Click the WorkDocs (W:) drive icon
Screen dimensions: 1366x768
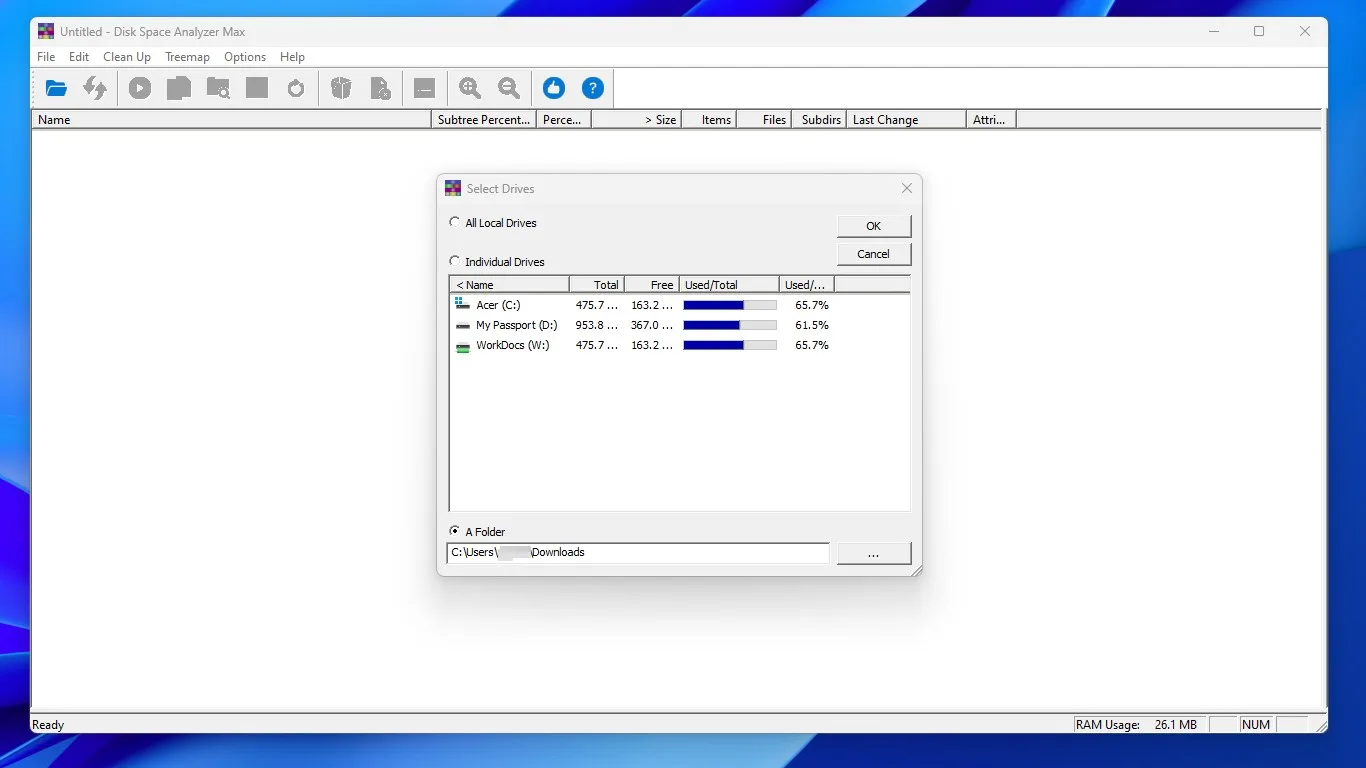click(x=462, y=346)
